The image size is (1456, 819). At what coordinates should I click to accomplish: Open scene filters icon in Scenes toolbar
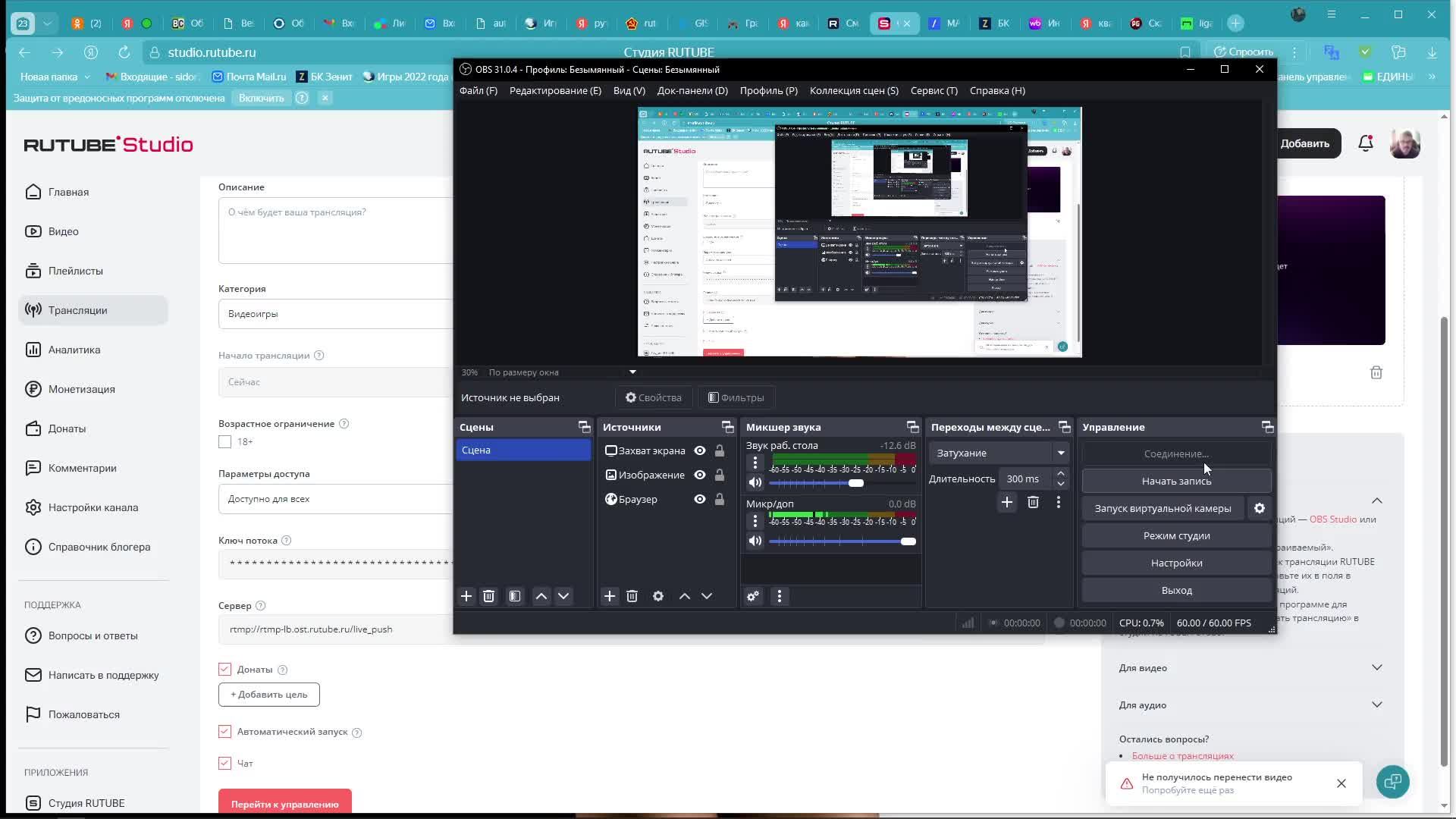click(515, 597)
